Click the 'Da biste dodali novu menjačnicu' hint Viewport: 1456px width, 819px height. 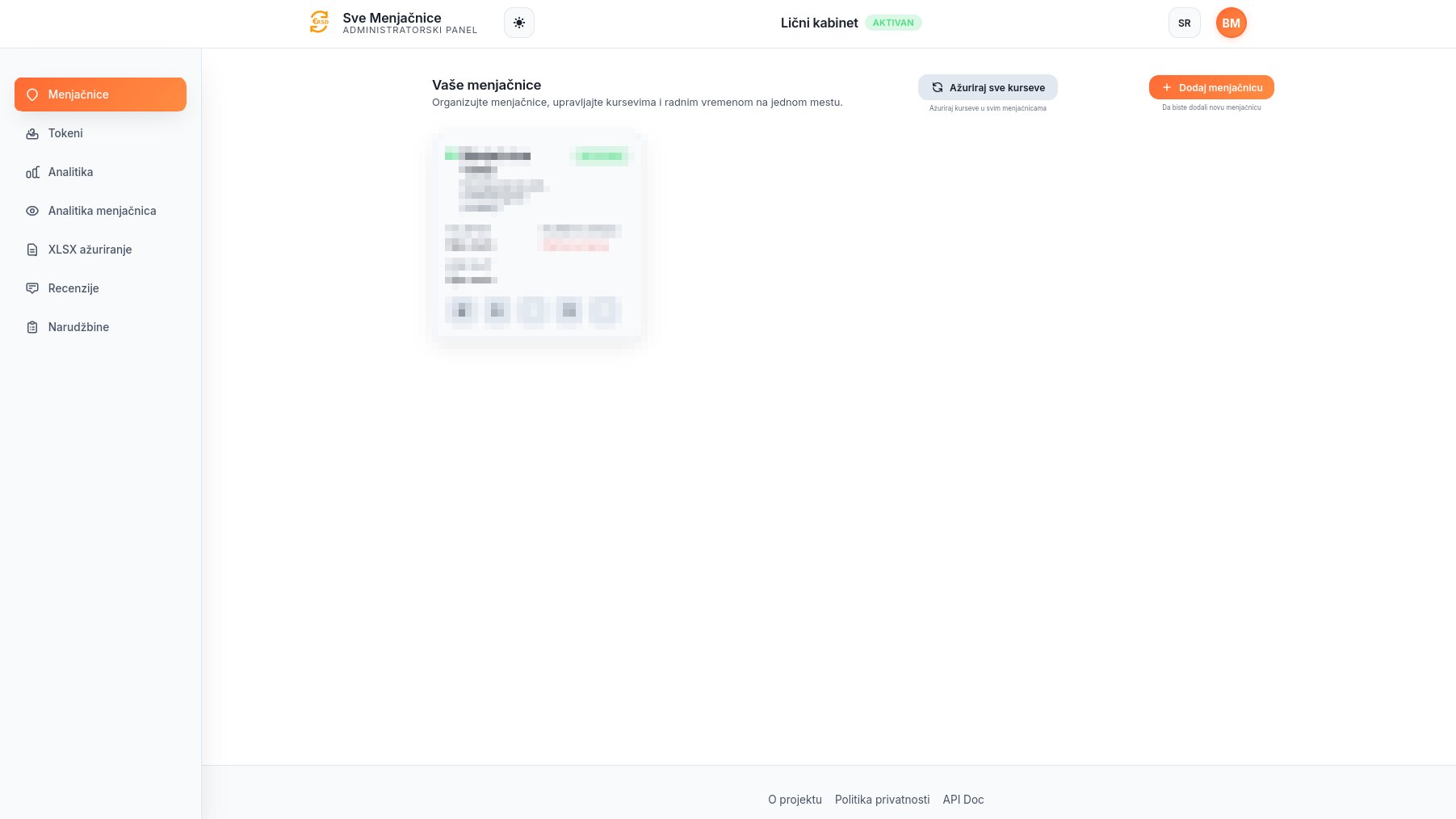pyautogui.click(x=1211, y=107)
